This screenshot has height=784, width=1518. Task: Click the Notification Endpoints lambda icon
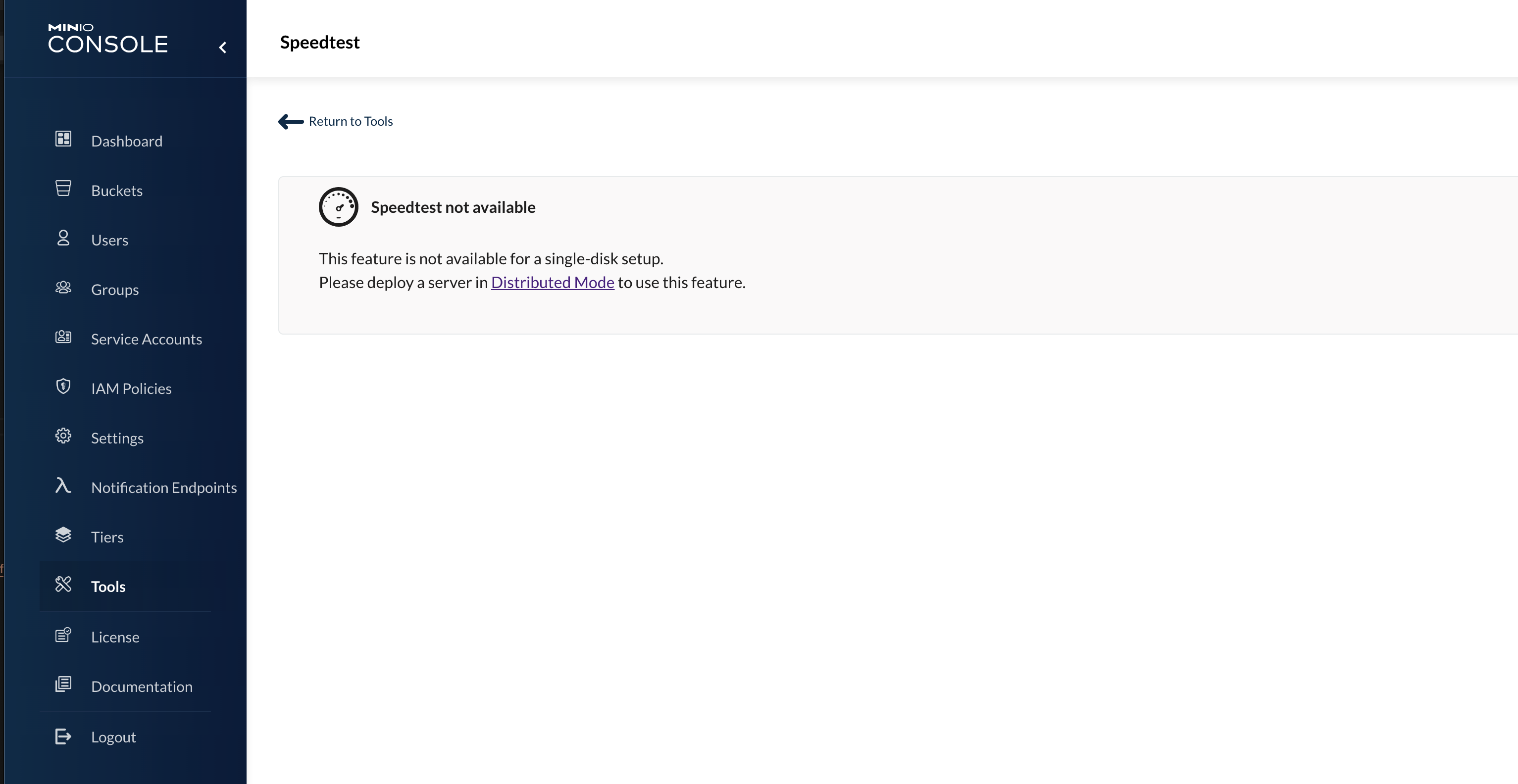click(x=63, y=486)
